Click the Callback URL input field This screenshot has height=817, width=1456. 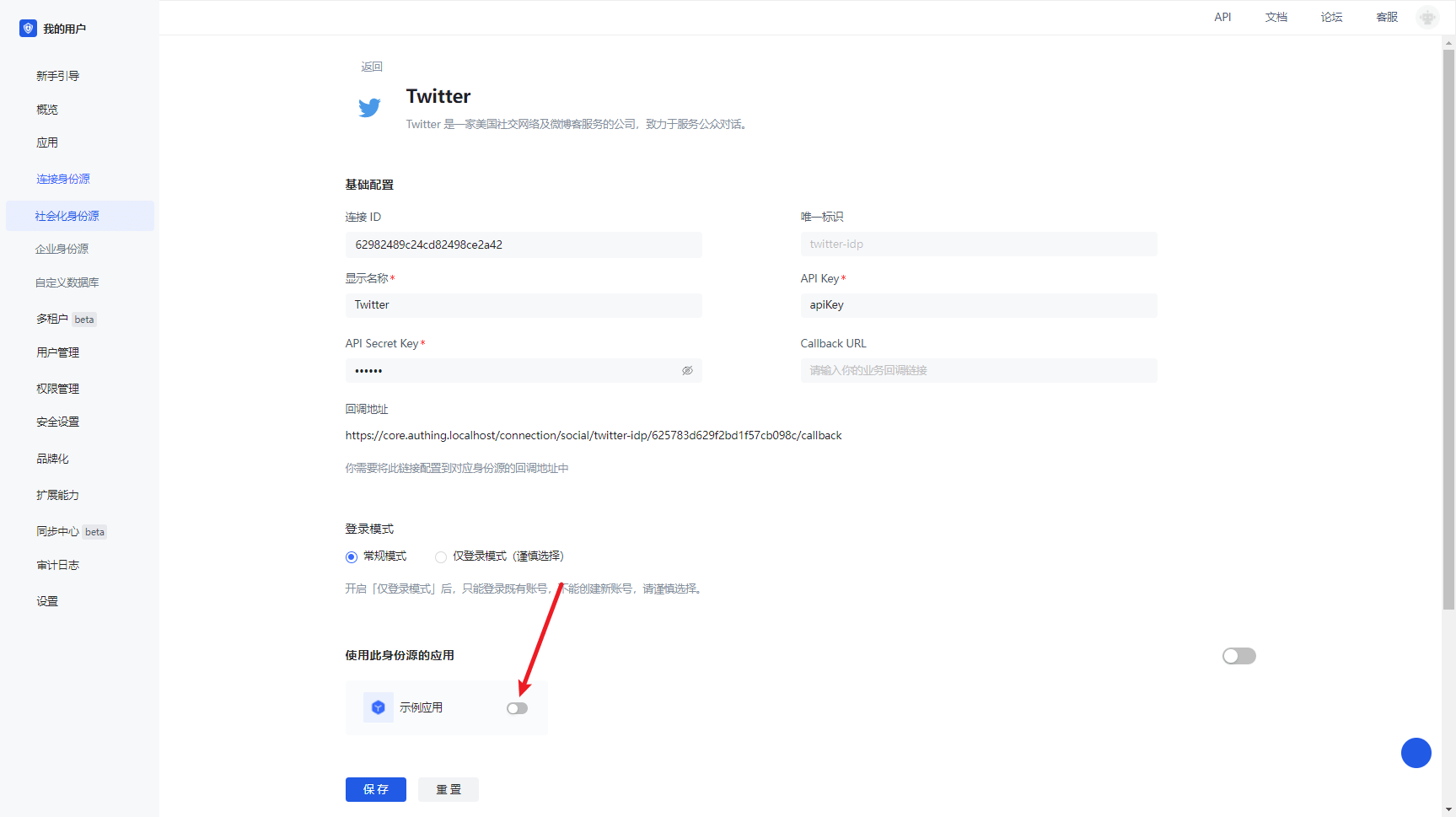(978, 370)
